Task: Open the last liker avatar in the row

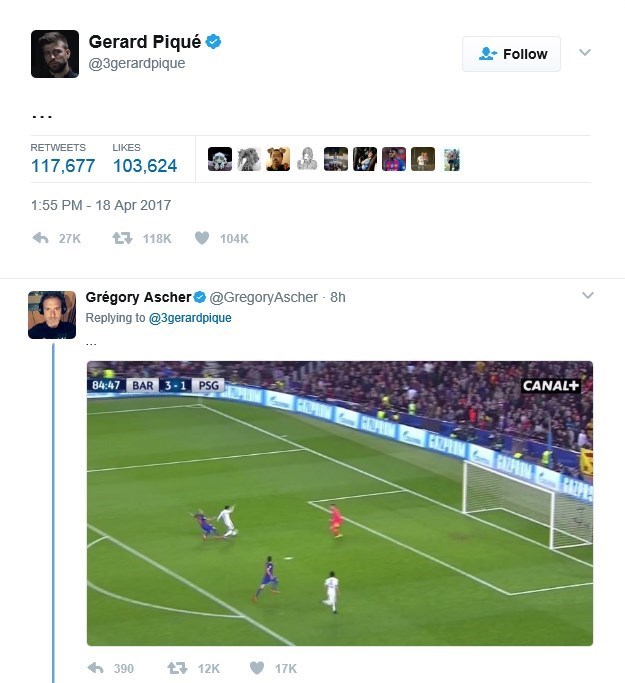Action: (452, 159)
